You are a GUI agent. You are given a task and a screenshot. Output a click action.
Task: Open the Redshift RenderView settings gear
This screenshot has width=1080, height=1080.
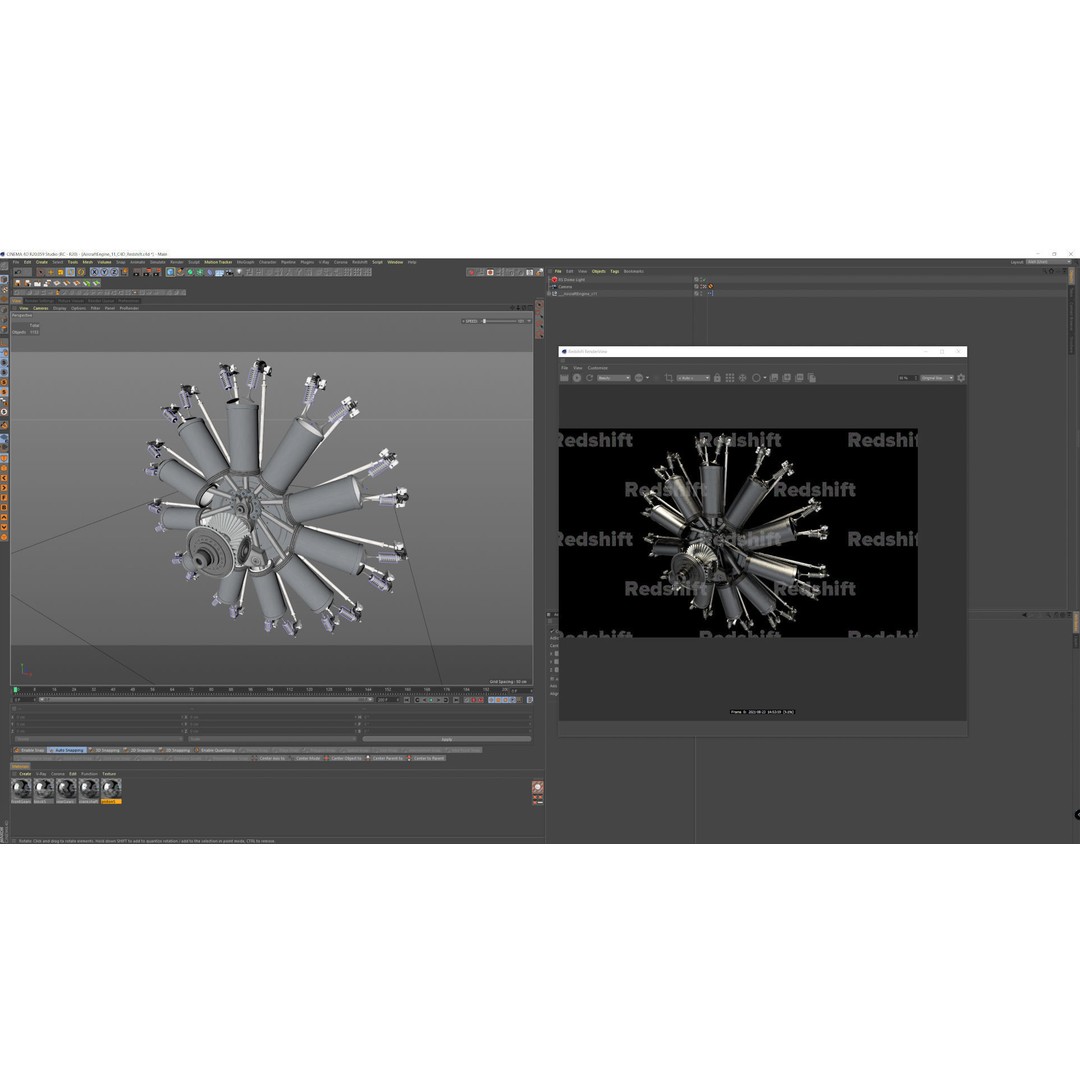(961, 377)
